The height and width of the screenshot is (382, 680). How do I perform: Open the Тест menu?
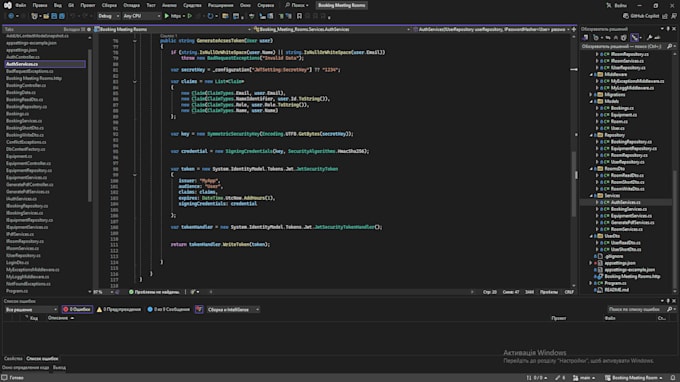pyautogui.click(x=150, y=5)
